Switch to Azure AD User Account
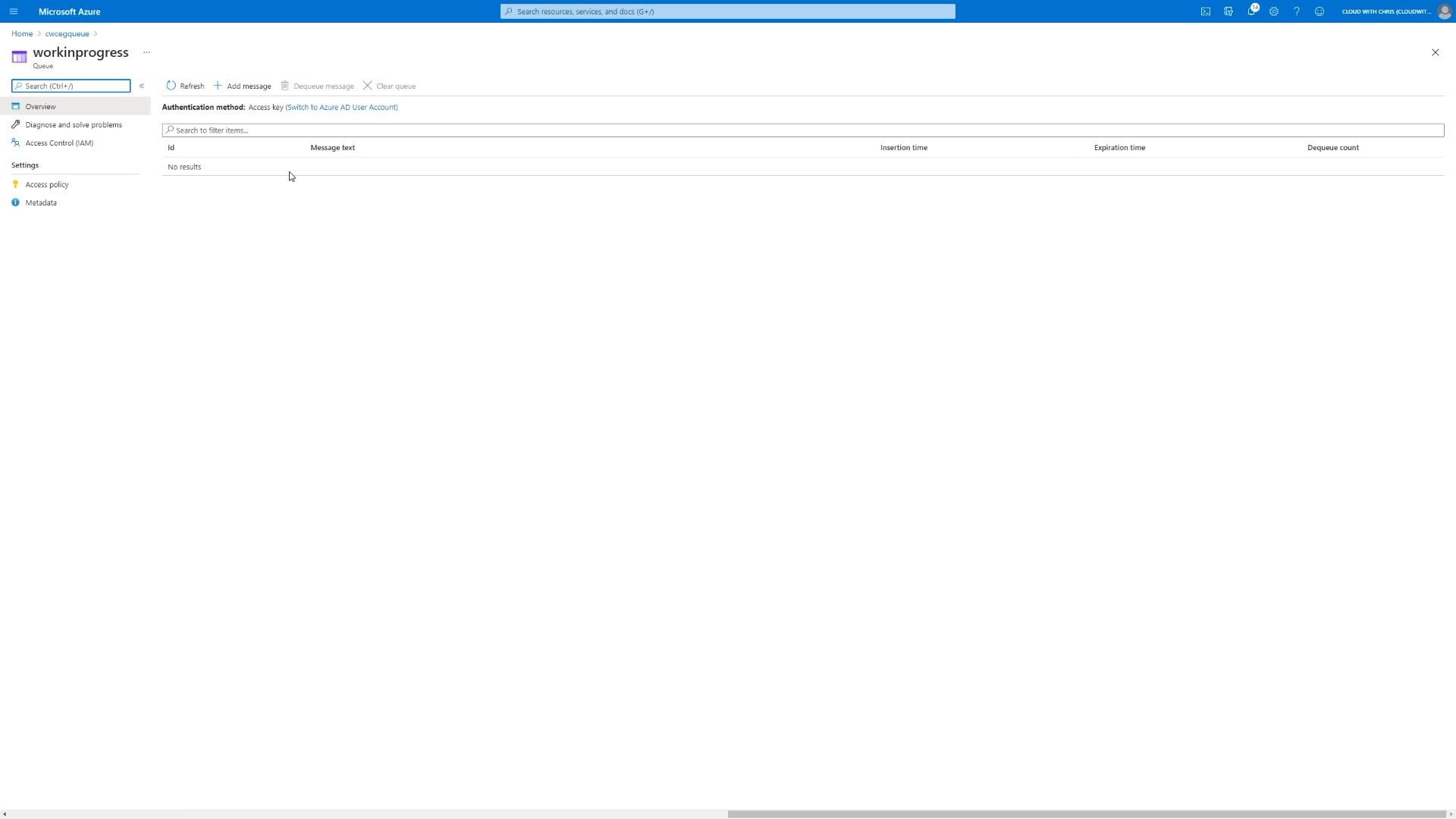1456x819 pixels. pyautogui.click(x=341, y=107)
